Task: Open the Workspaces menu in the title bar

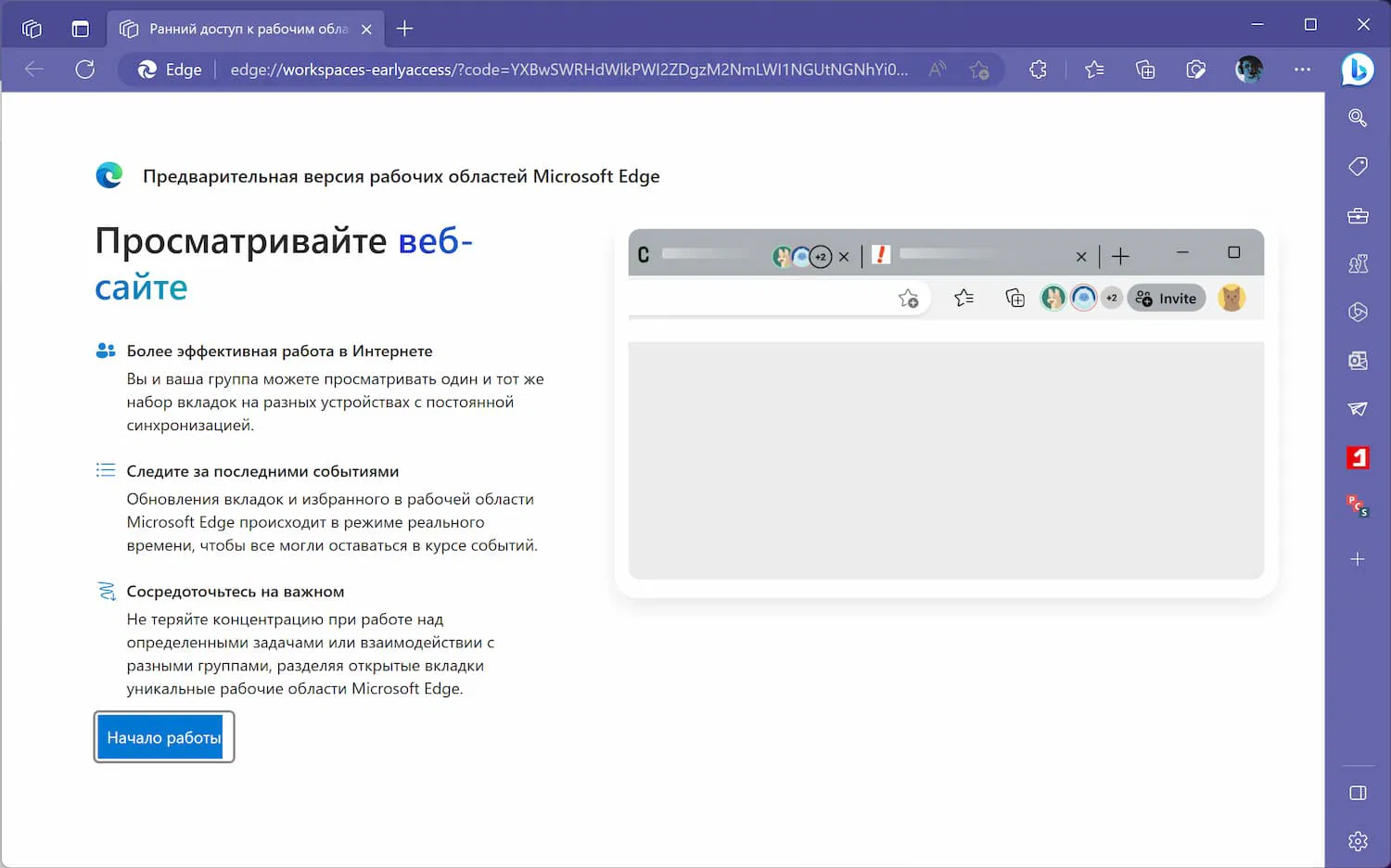Action: [x=32, y=29]
